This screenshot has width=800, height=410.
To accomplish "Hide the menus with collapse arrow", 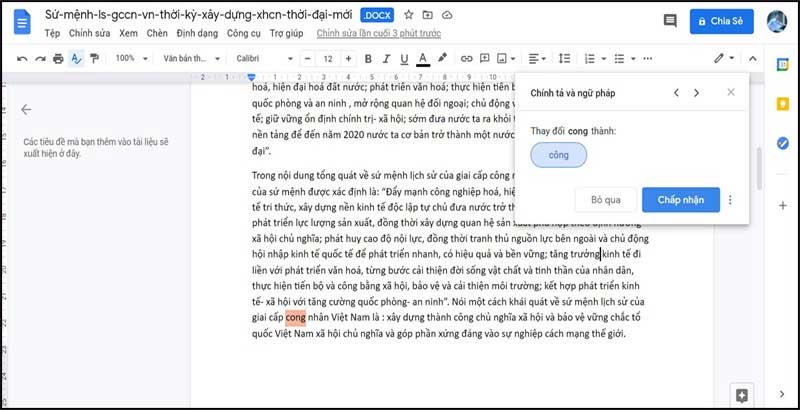I will [x=753, y=59].
